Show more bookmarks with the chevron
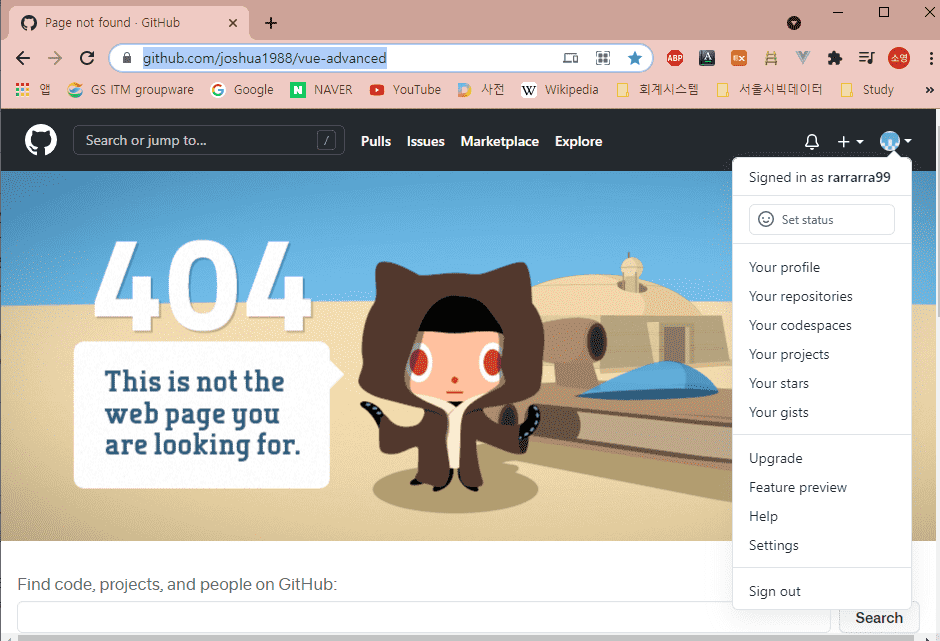This screenshot has width=940, height=641. (x=929, y=90)
